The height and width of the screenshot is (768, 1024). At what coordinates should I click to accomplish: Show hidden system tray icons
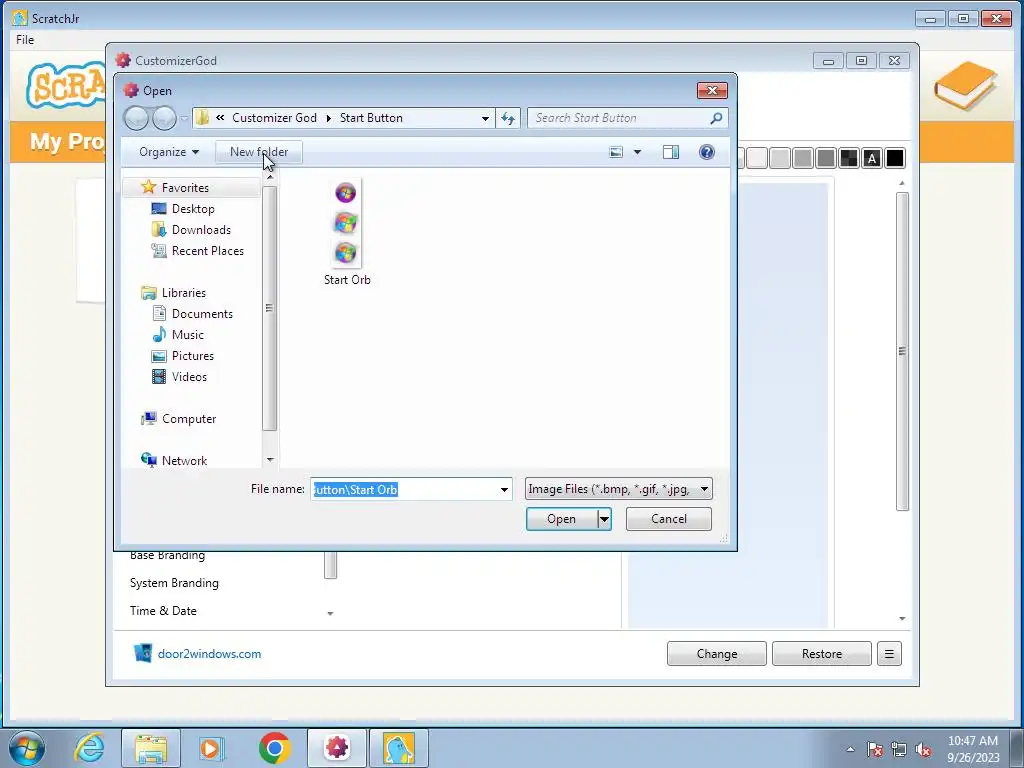pos(850,749)
